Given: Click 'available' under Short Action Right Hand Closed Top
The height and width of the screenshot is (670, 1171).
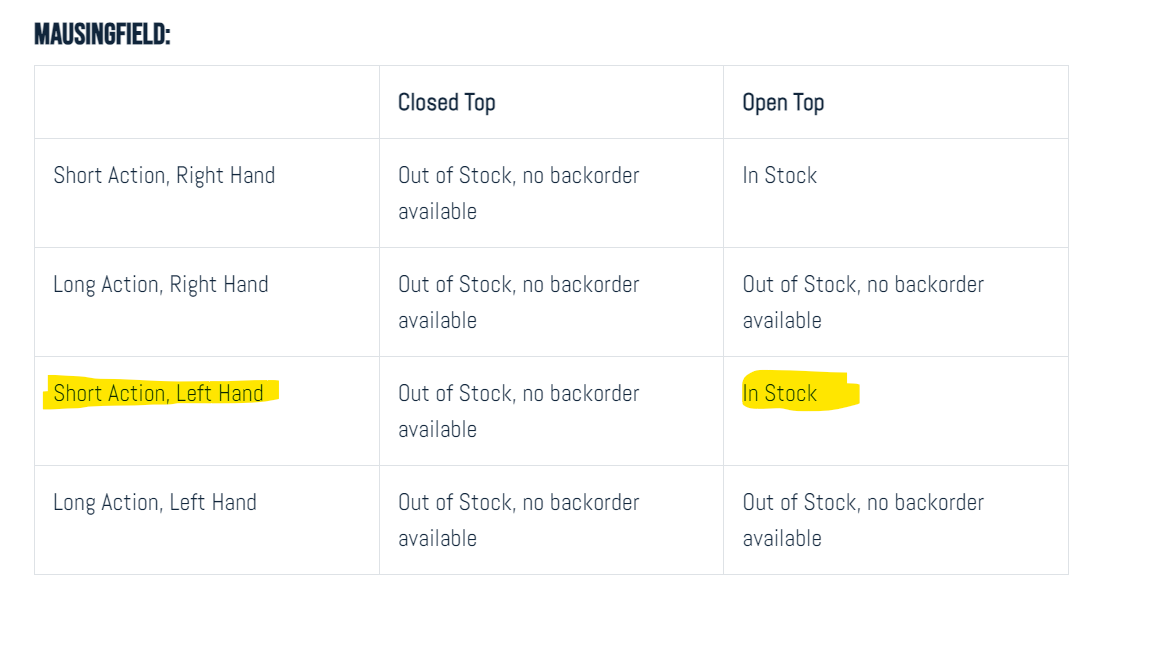Looking at the screenshot, I should [438, 211].
